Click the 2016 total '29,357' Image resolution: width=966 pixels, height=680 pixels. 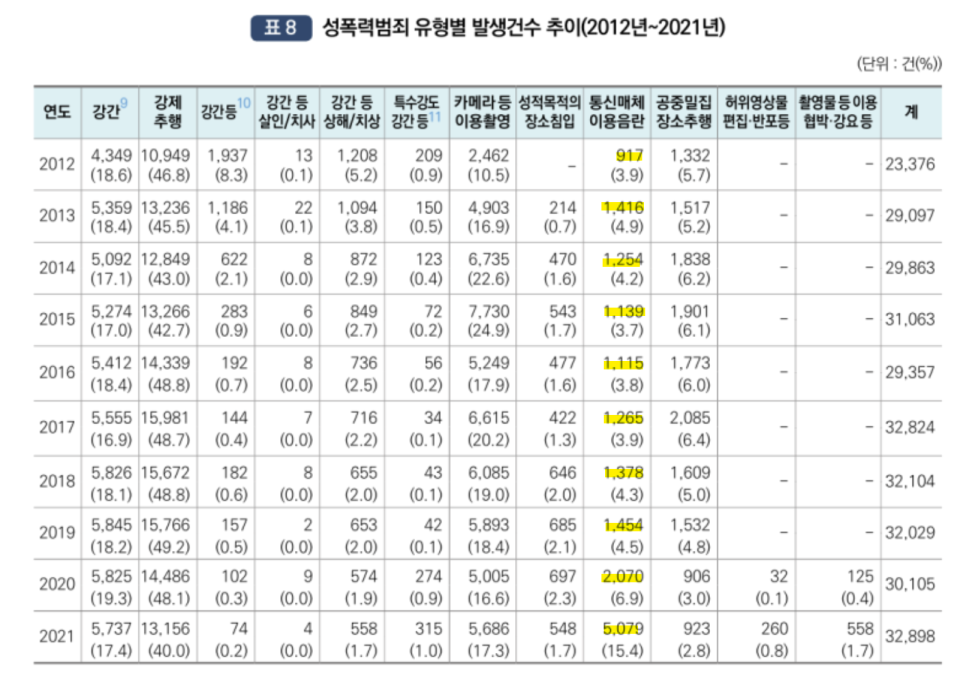[910, 373]
